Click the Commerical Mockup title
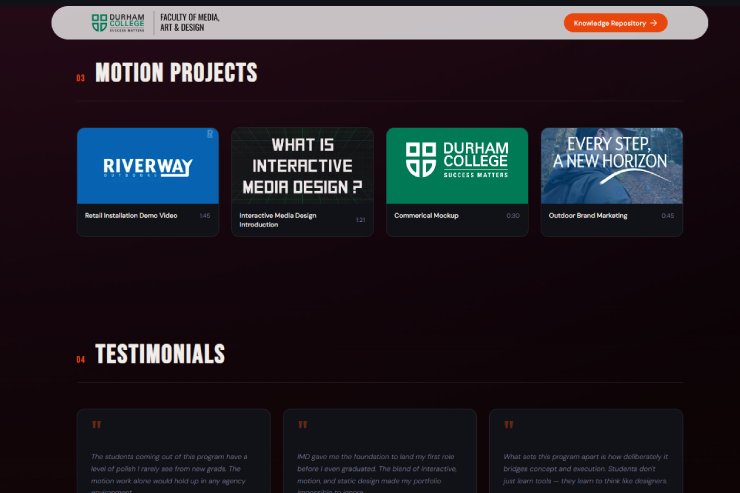The height and width of the screenshot is (493, 740). (426, 215)
